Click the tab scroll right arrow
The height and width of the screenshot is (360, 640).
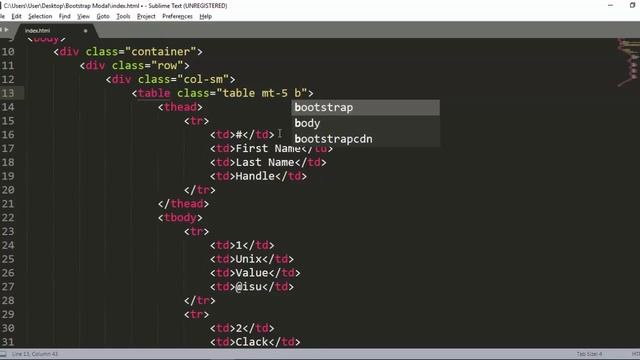tap(7, 30)
